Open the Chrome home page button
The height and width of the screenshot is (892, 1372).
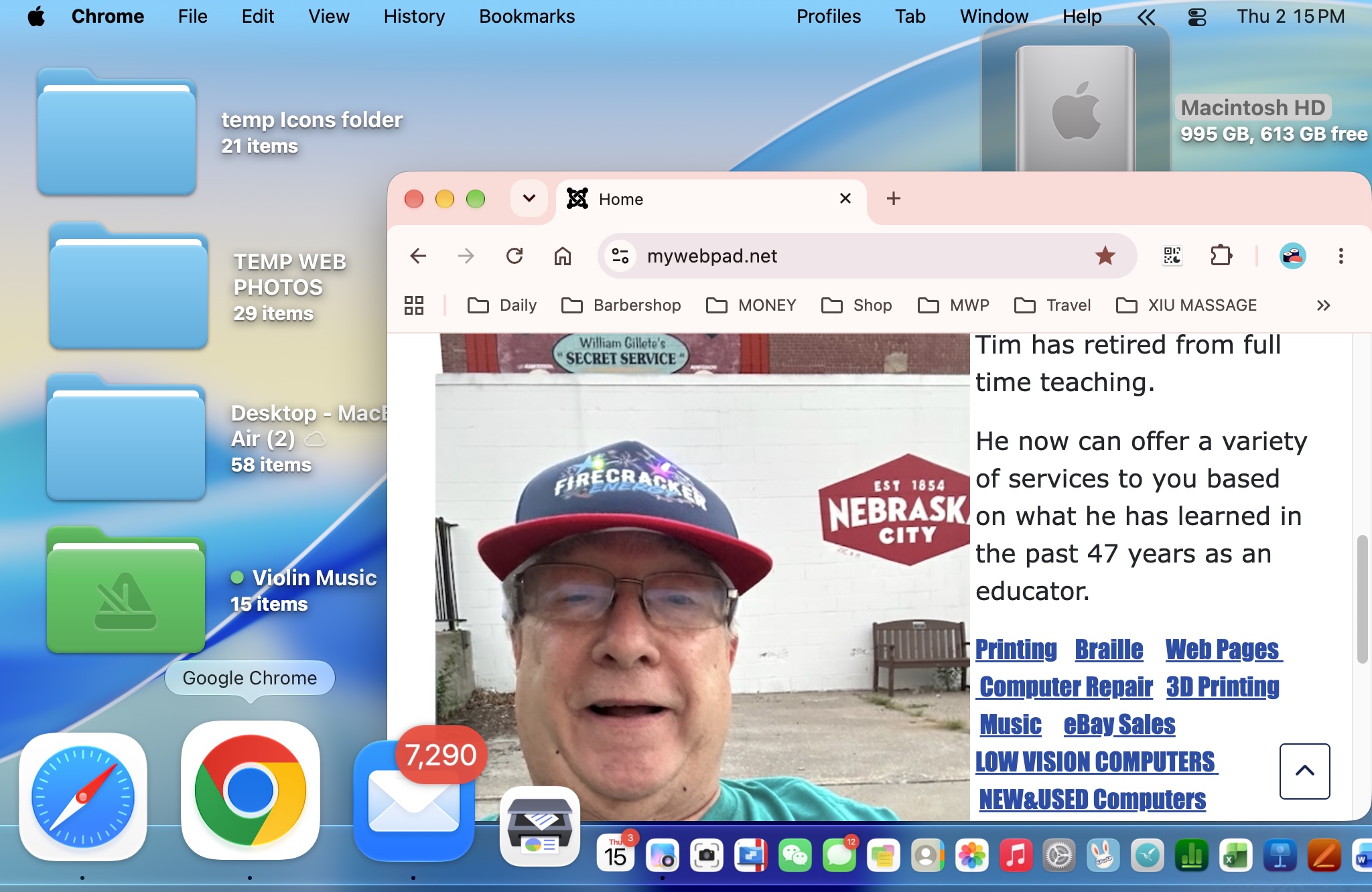[563, 256]
